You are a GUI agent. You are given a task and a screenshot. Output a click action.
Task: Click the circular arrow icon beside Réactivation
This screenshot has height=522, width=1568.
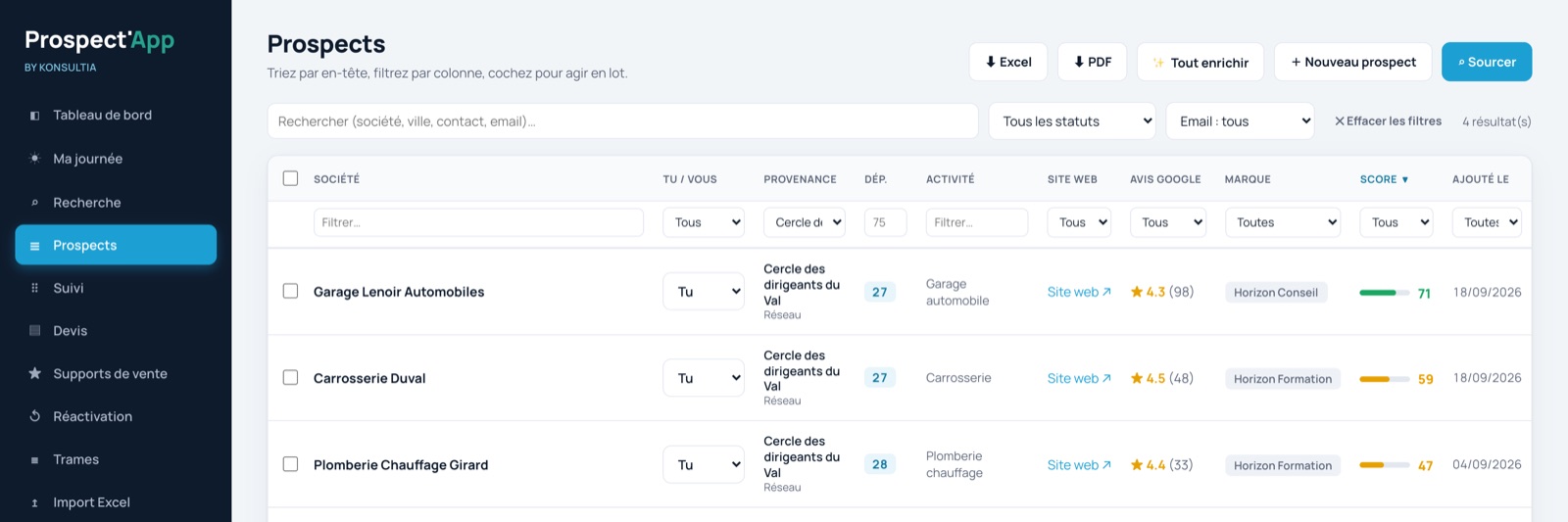click(x=34, y=416)
